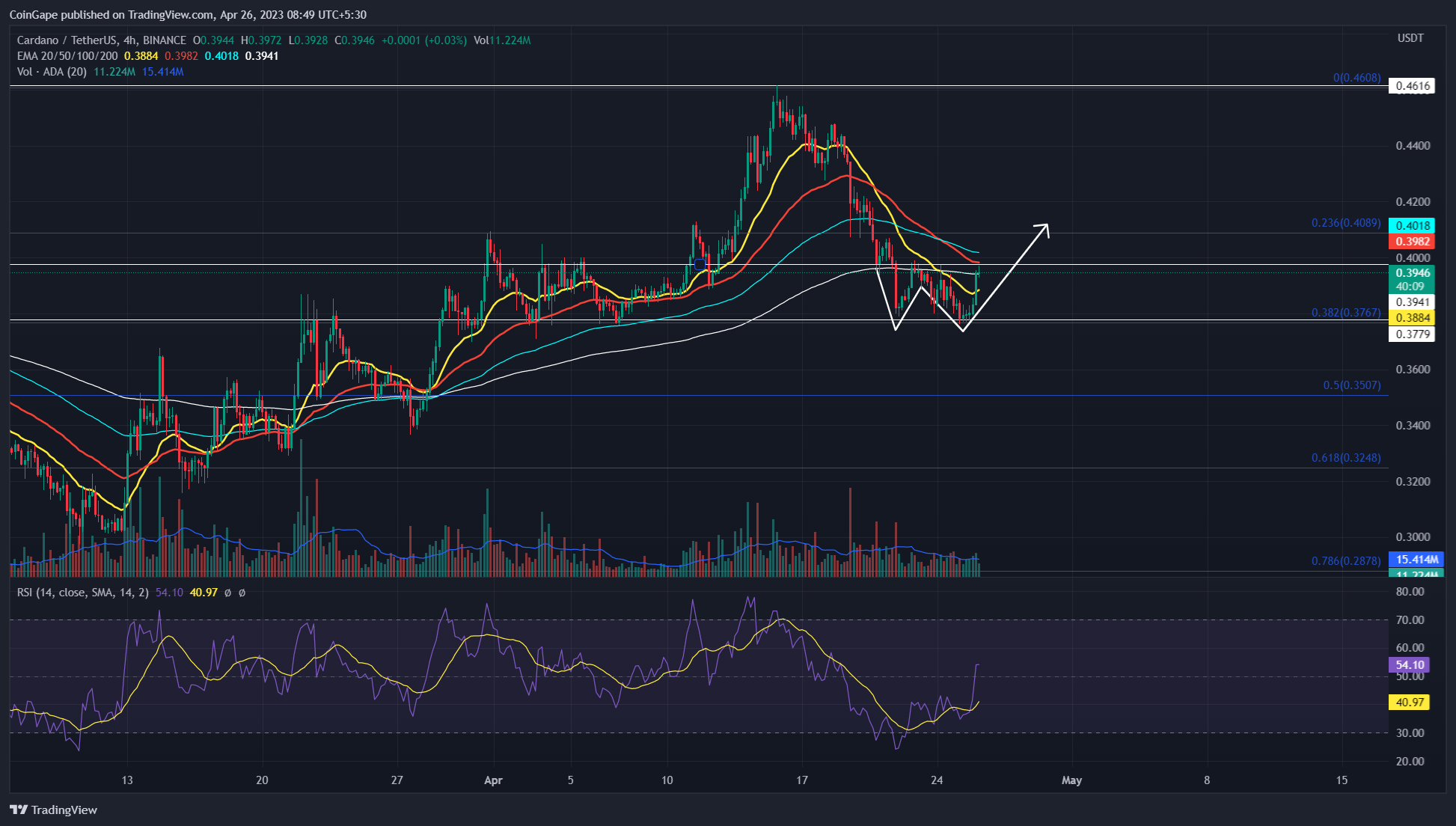Click the second ø symbol in RSI legend
Image resolution: width=1456 pixels, height=826 pixels.
[x=242, y=593]
